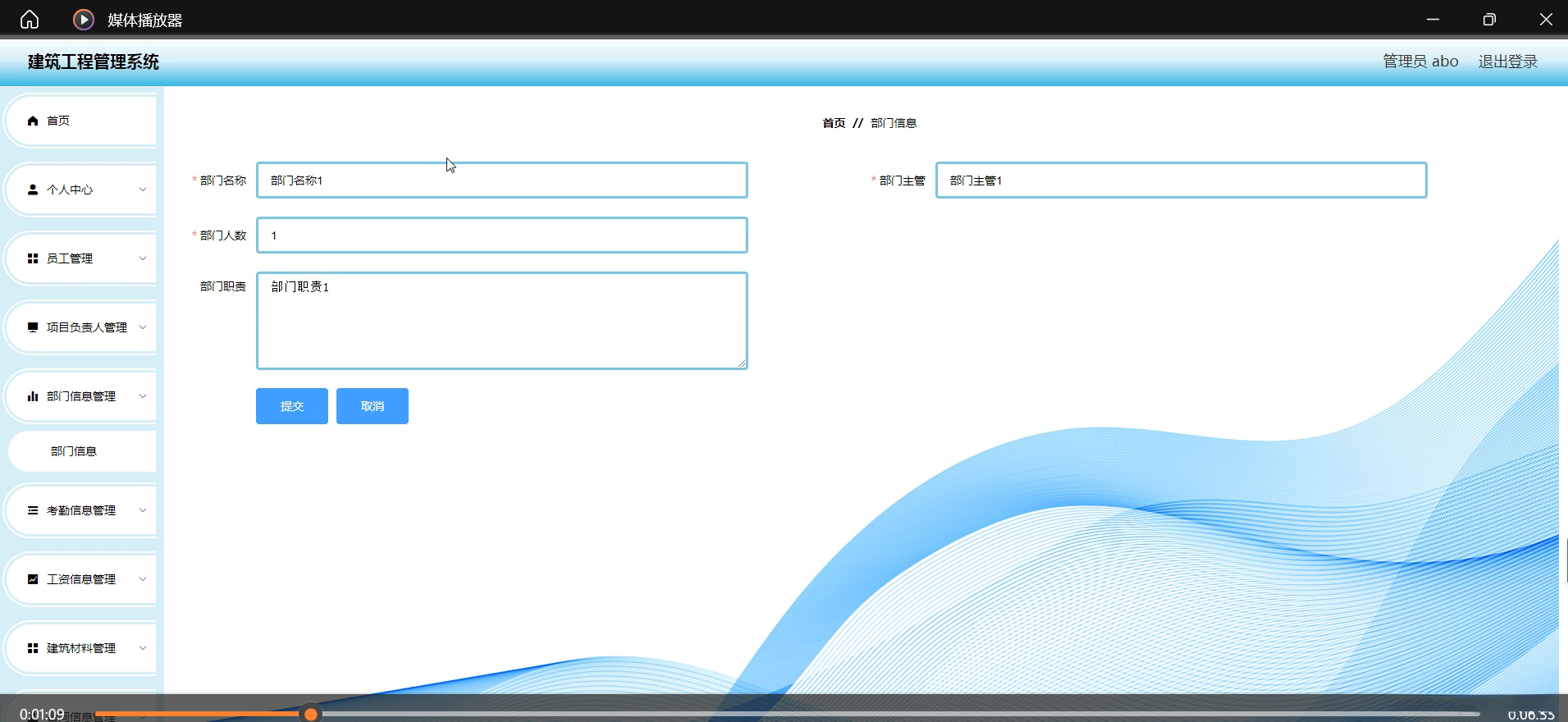Select the 部门信息 submenu item
Image resolution: width=1568 pixels, height=722 pixels.
[x=82, y=451]
